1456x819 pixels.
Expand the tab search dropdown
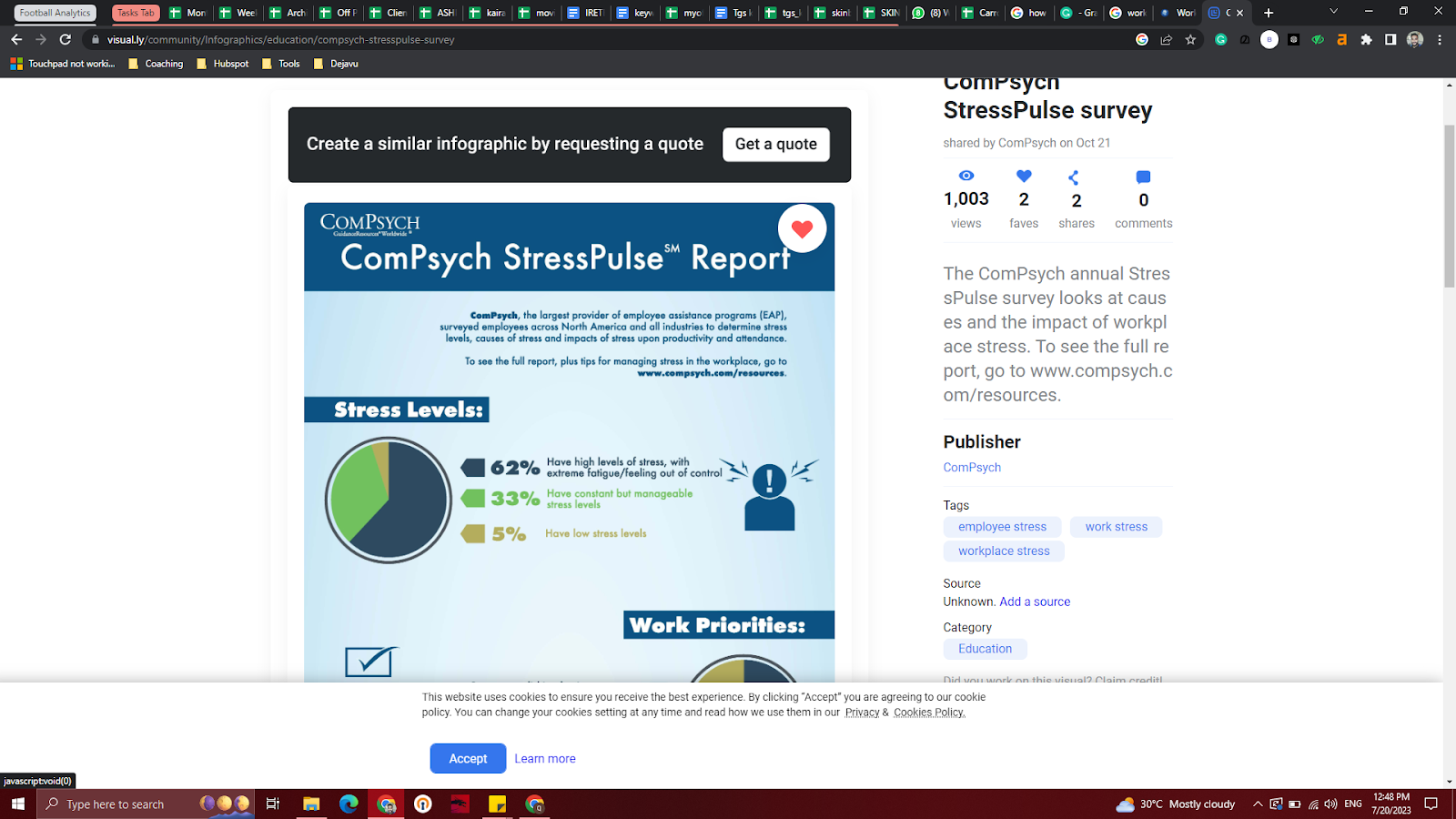point(1334,12)
